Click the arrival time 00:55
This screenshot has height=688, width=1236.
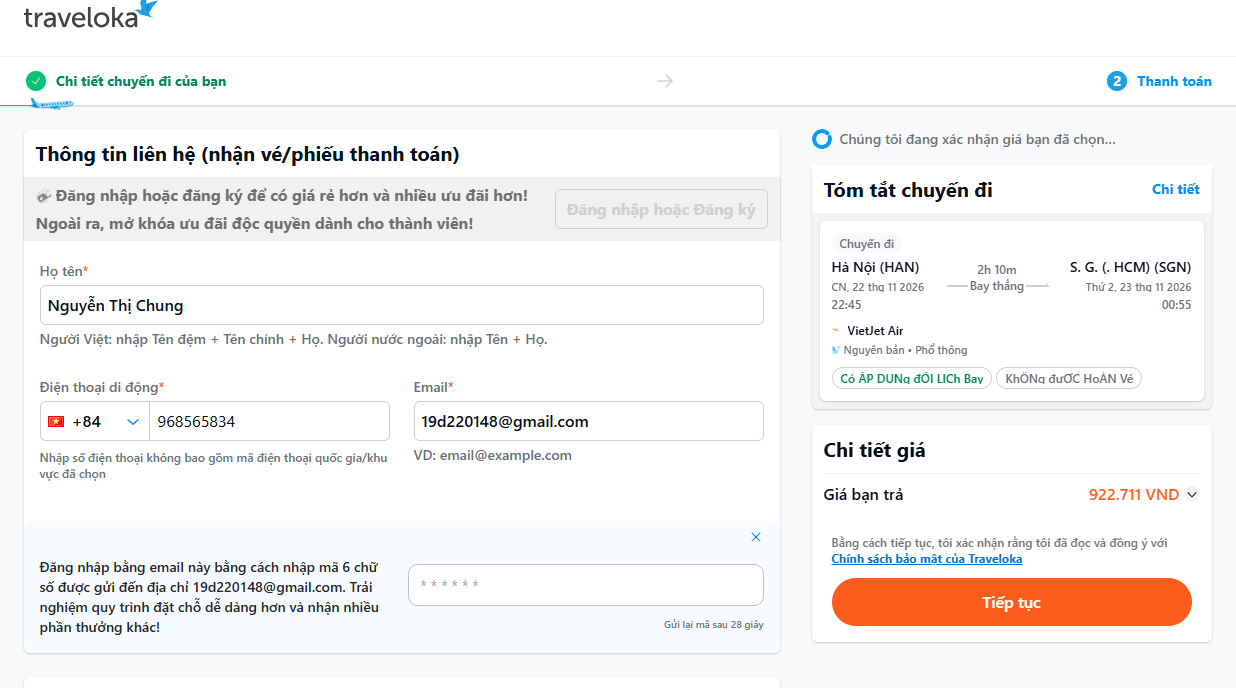tap(1176, 305)
